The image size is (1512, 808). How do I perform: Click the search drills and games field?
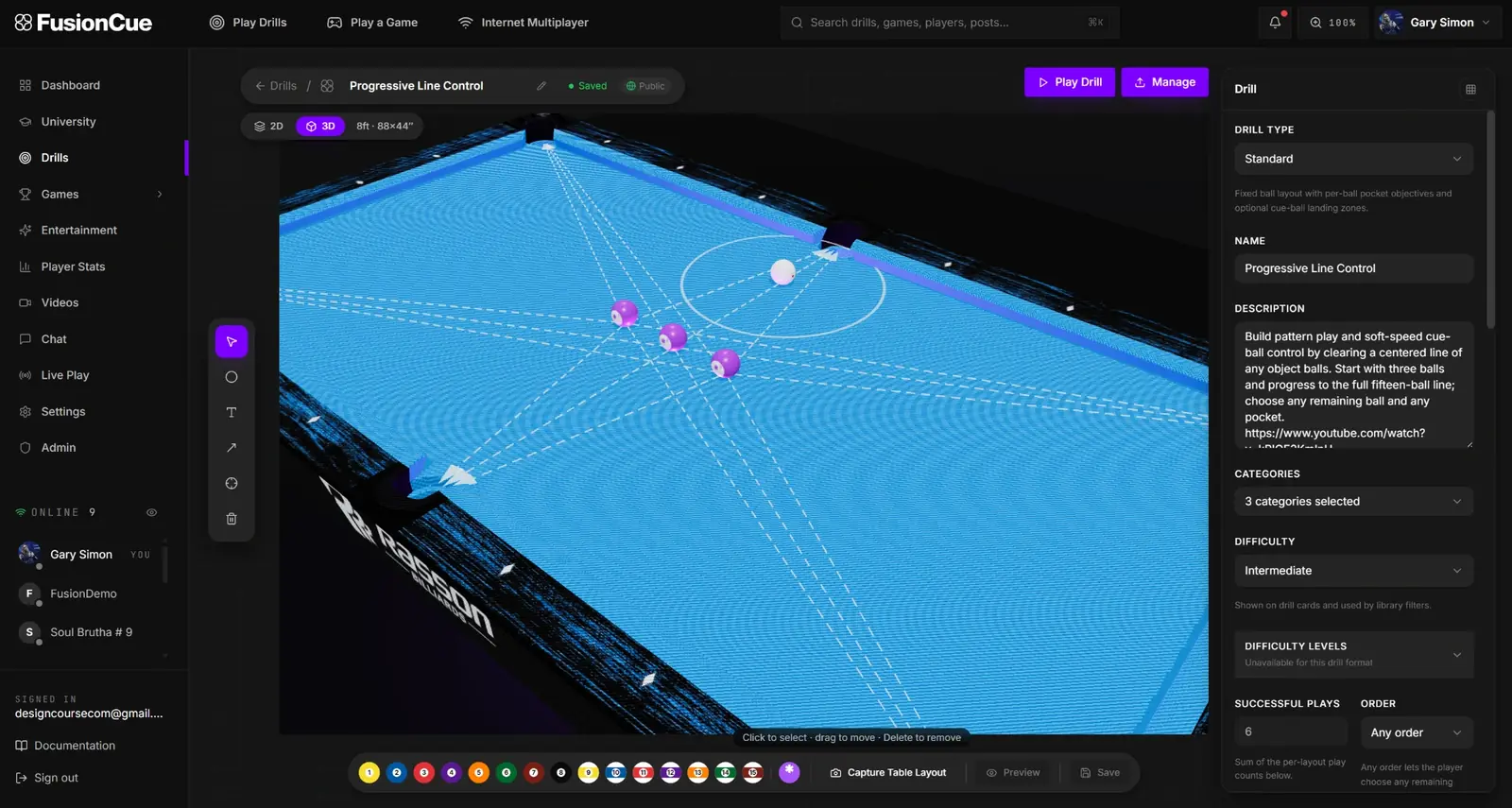point(950,23)
